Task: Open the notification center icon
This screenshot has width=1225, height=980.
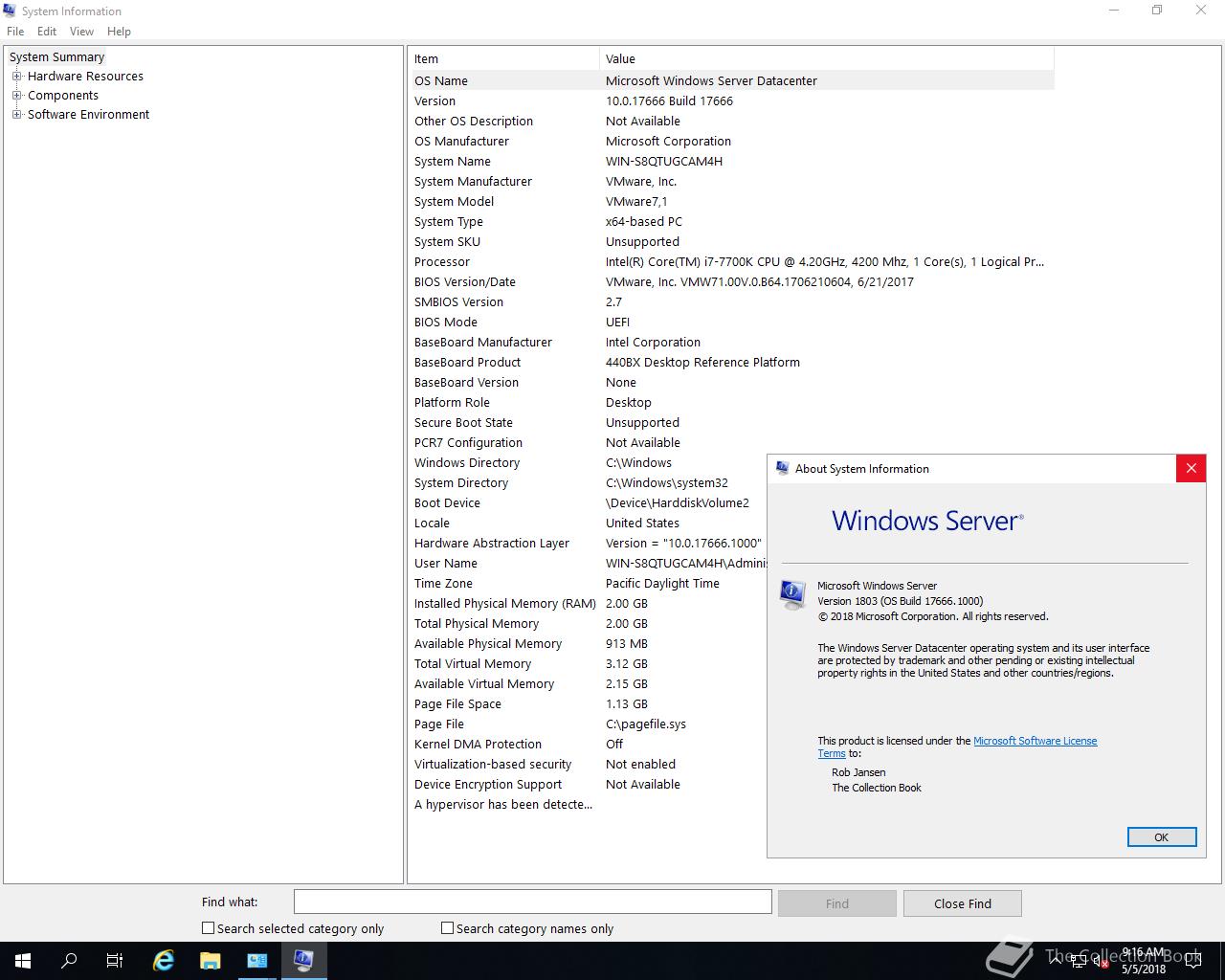Action: (1192, 961)
